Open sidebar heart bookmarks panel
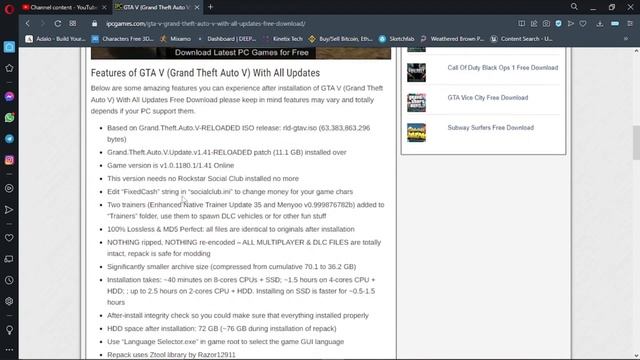This screenshot has width=640, height=360. [9, 238]
